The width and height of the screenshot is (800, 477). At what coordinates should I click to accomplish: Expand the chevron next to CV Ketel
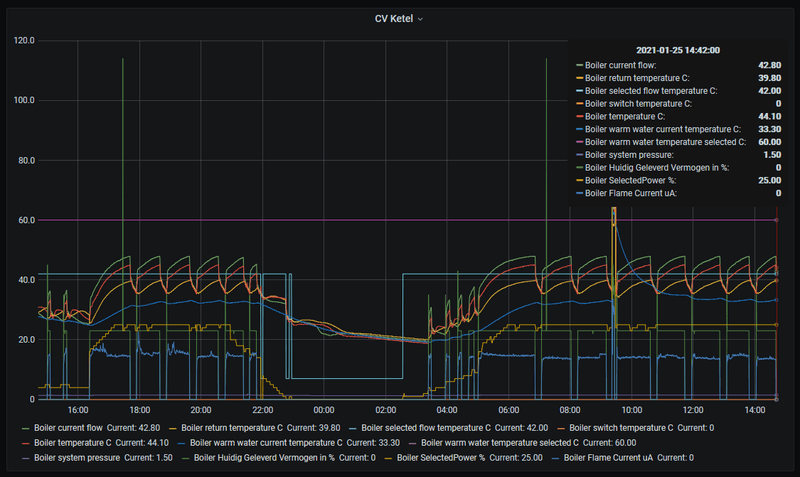click(420, 19)
